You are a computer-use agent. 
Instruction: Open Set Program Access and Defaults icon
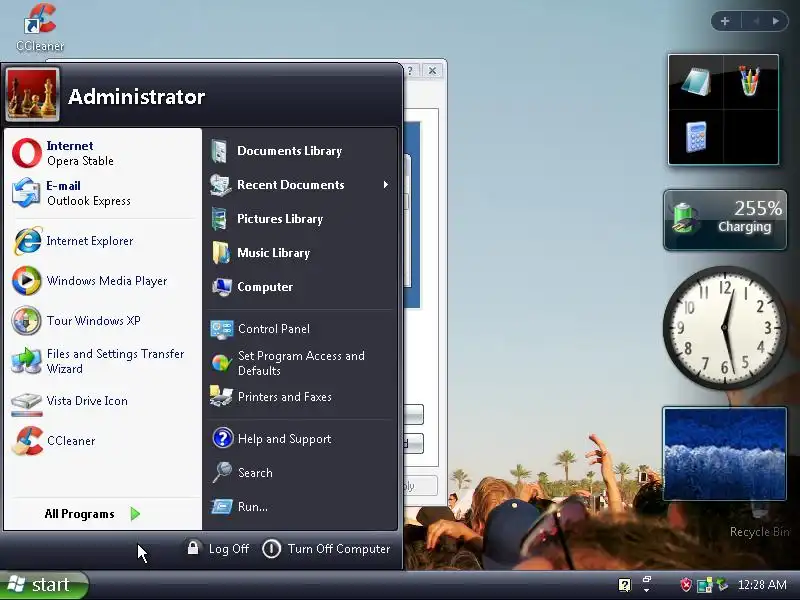(222, 363)
